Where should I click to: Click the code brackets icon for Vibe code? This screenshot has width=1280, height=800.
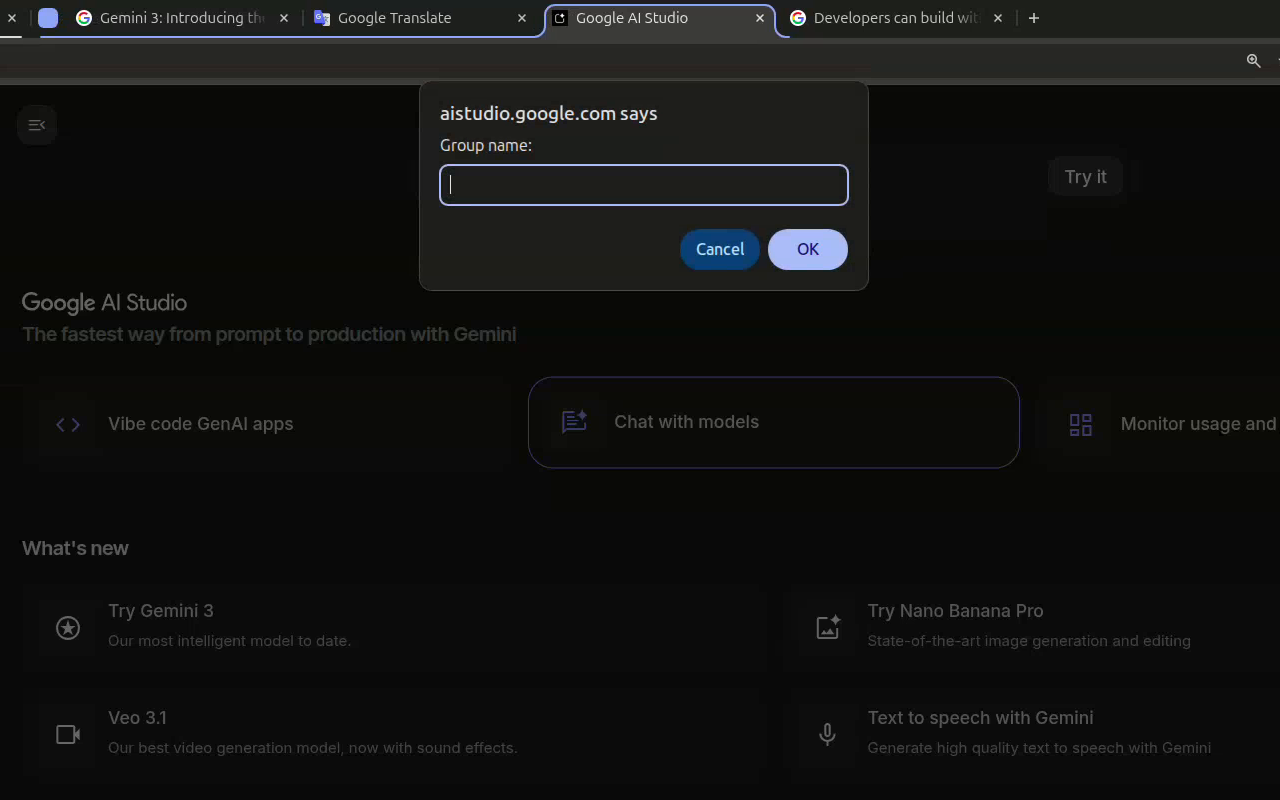[68, 424]
